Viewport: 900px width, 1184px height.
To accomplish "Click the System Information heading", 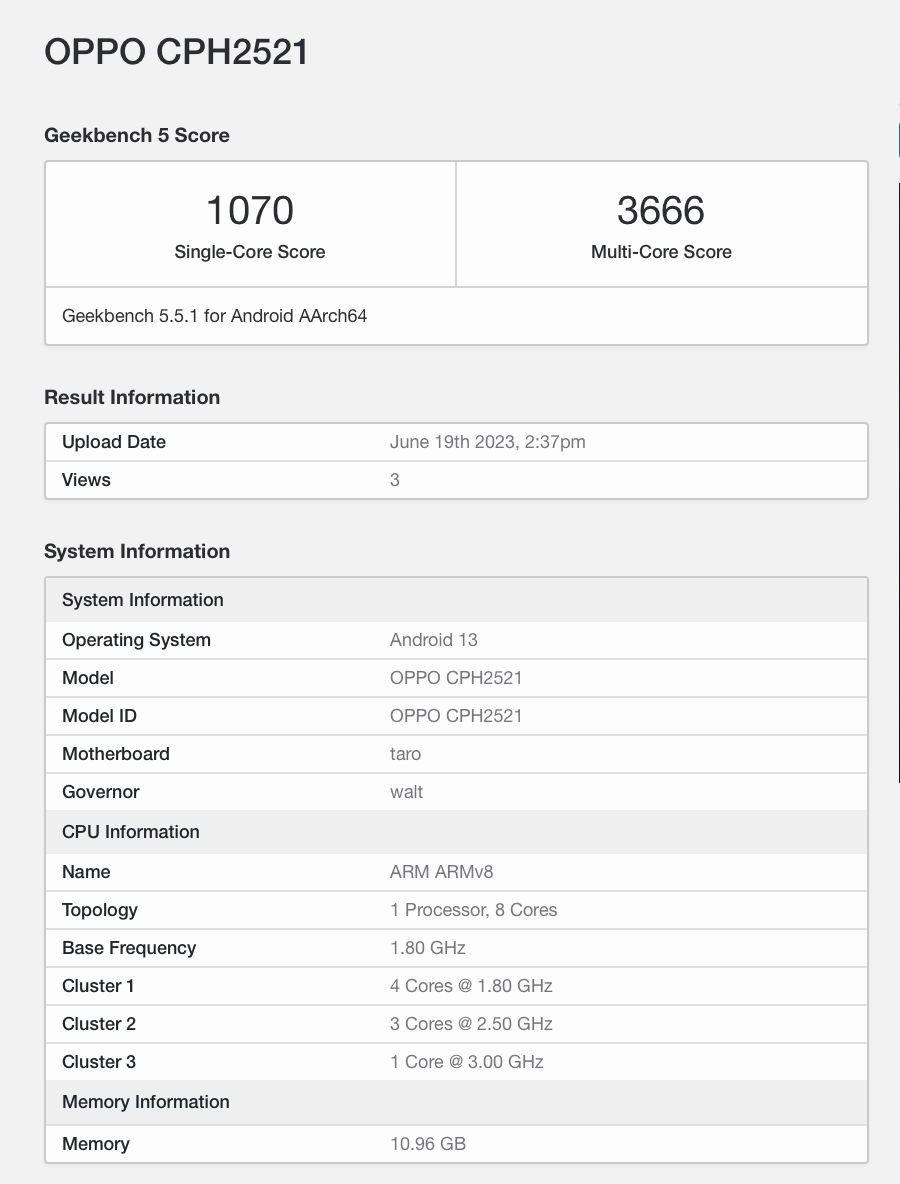I will [136, 551].
